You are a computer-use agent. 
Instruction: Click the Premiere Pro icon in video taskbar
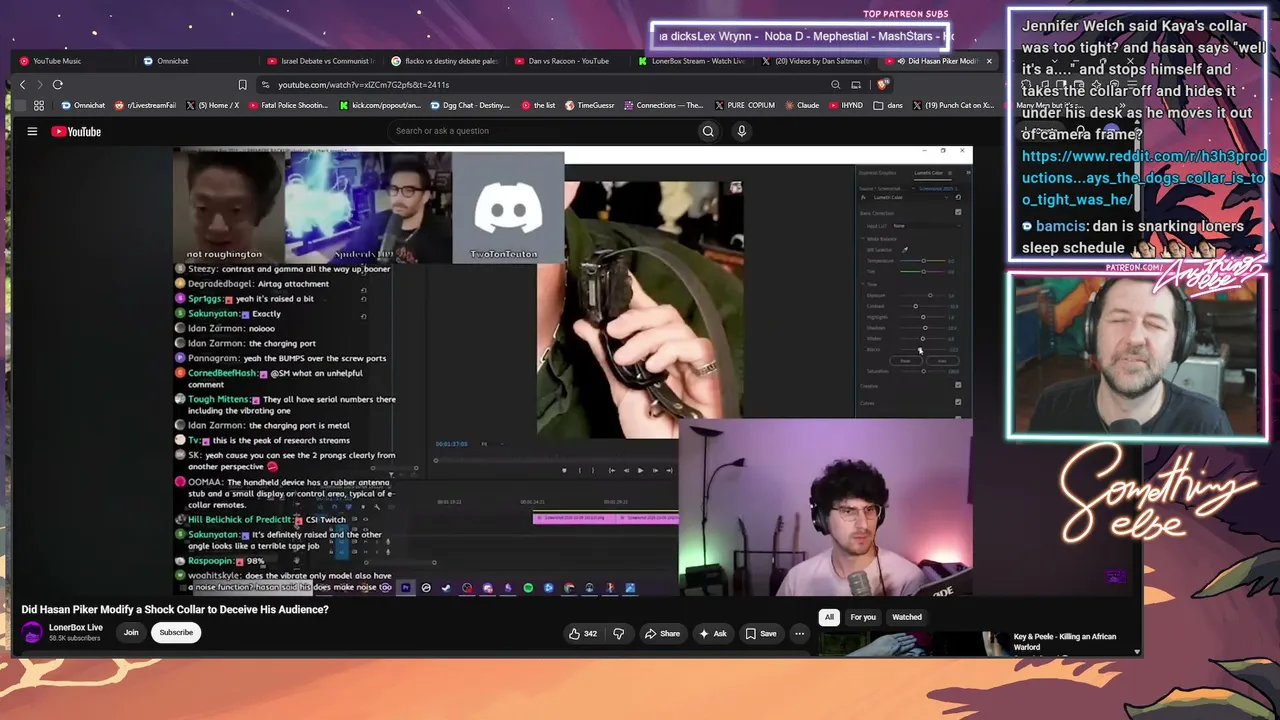(406, 588)
